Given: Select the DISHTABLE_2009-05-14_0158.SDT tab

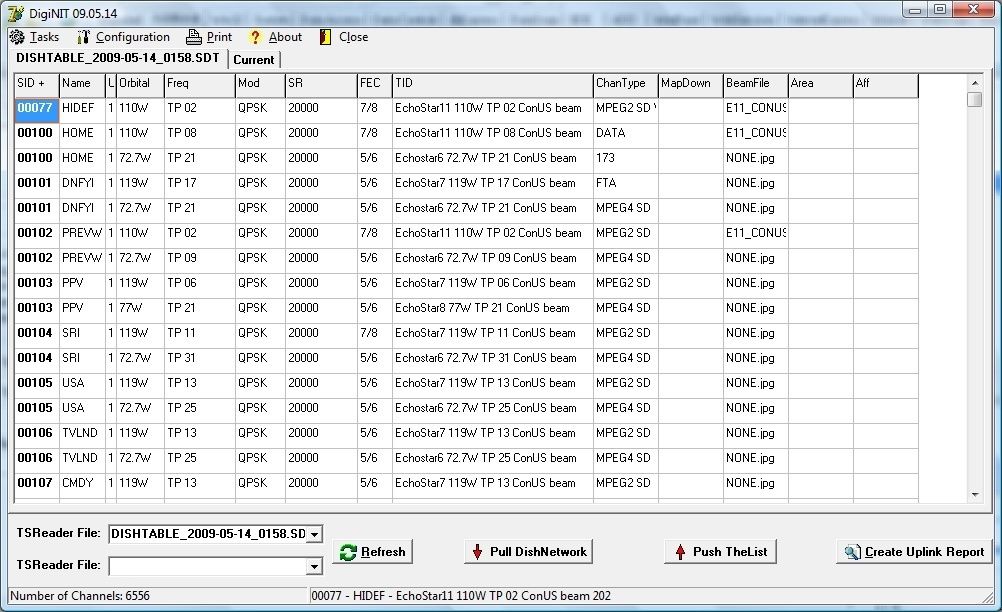Looking at the screenshot, I should [x=118, y=58].
